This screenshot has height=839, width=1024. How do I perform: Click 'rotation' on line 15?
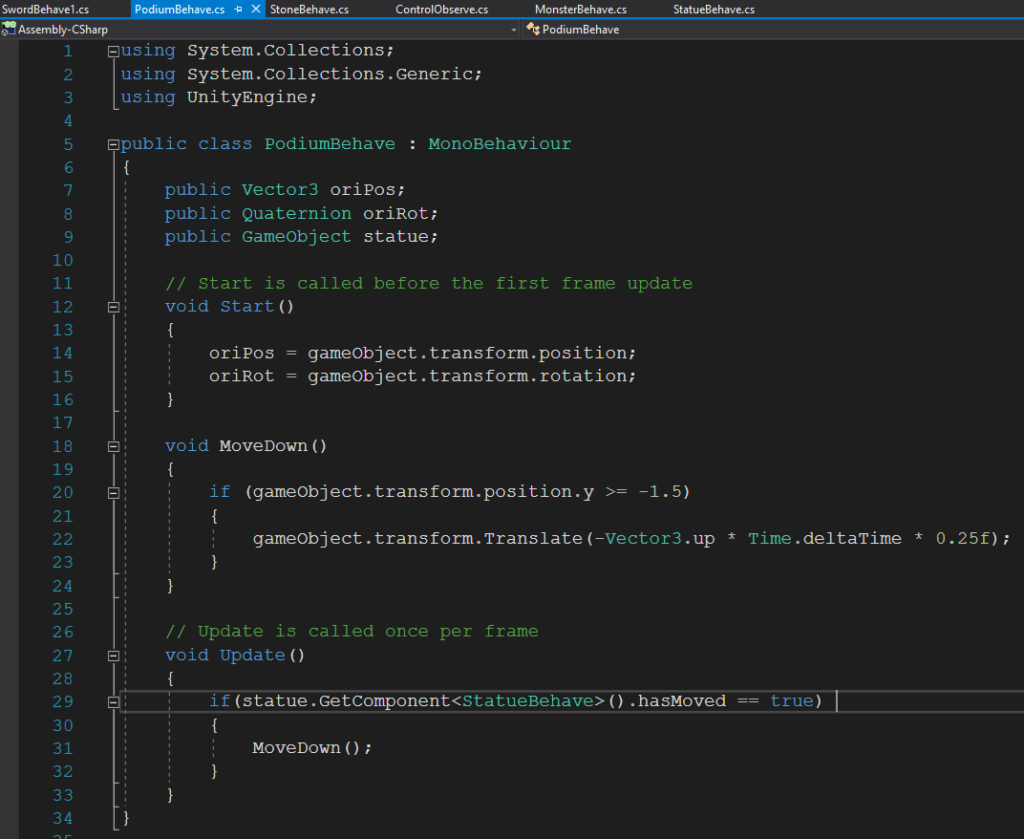point(583,376)
